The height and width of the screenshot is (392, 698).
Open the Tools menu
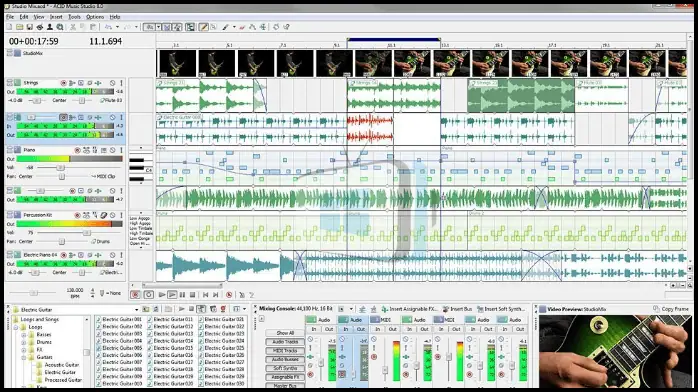[74, 17]
